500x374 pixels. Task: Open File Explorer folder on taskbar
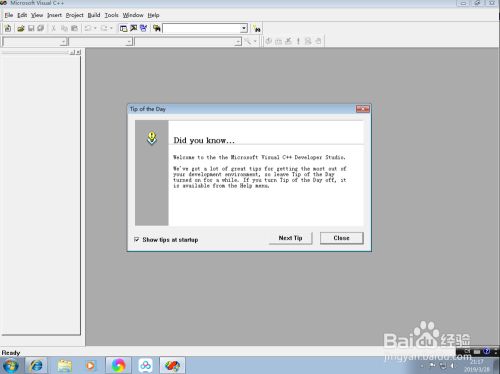click(64, 365)
